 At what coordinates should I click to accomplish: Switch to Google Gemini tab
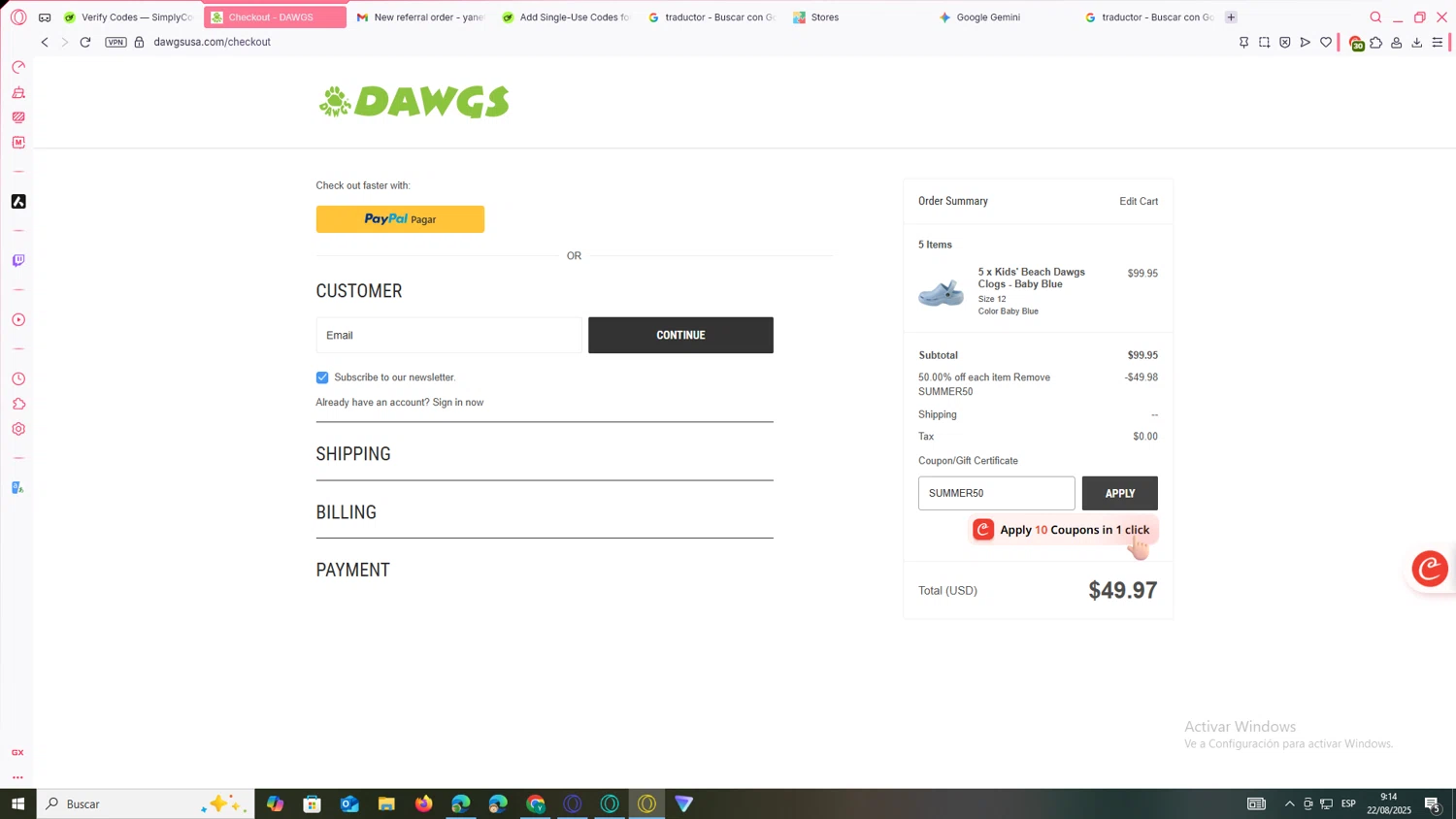(x=1003, y=17)
